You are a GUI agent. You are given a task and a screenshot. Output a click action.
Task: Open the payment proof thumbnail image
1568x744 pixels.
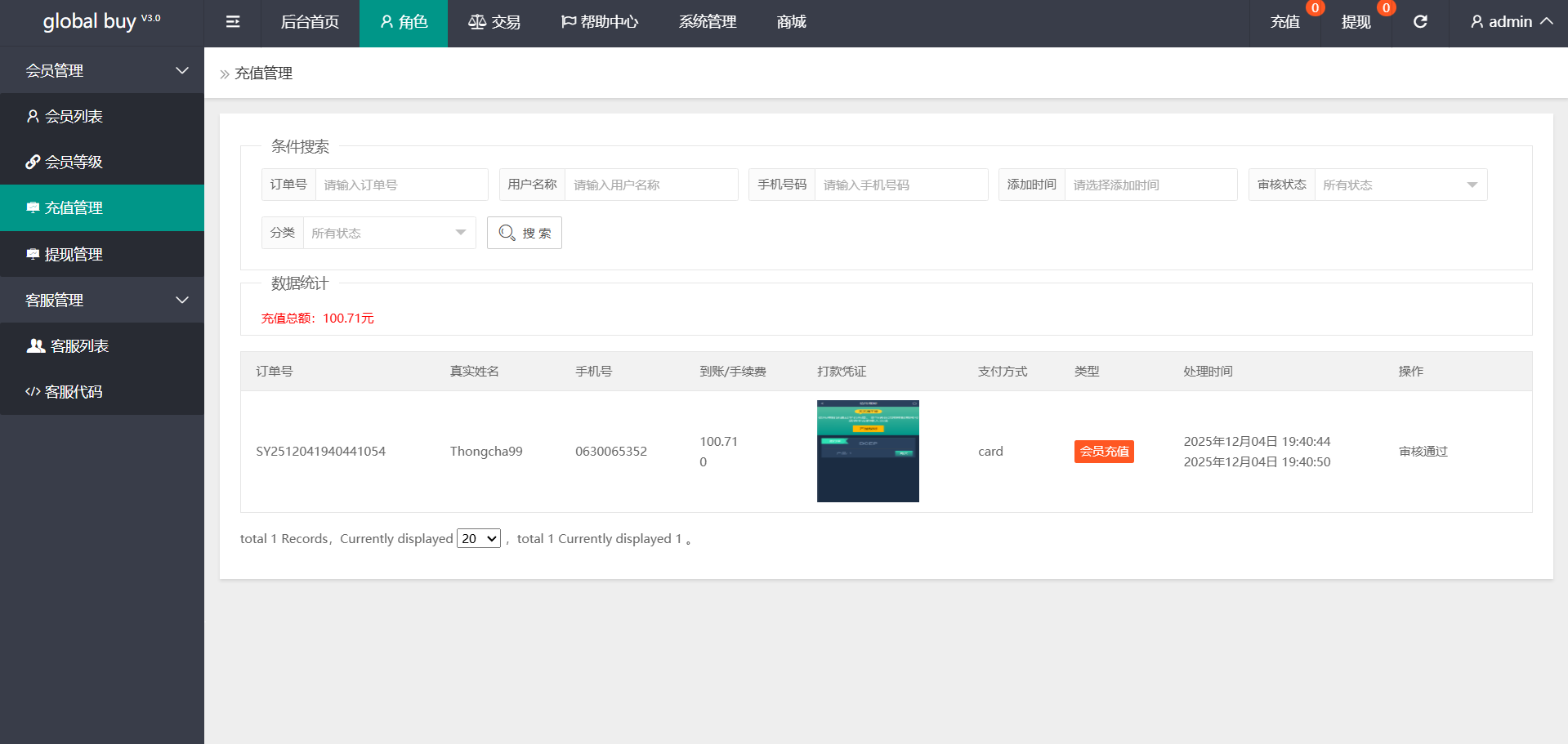[x=868, y=451]
